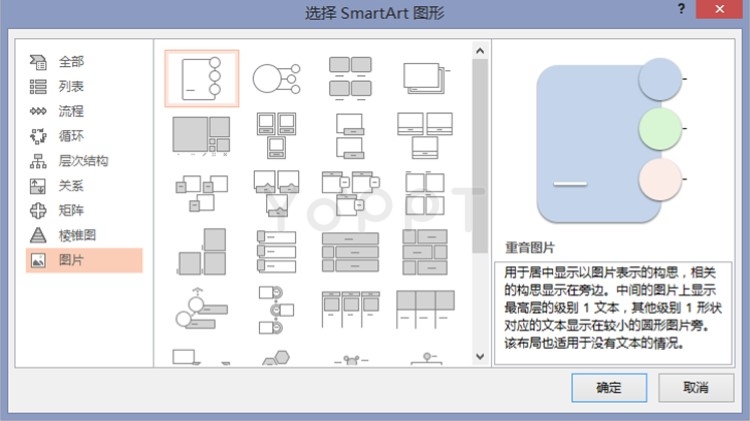
Task: Click the 流程 category label
Action: 71,111
